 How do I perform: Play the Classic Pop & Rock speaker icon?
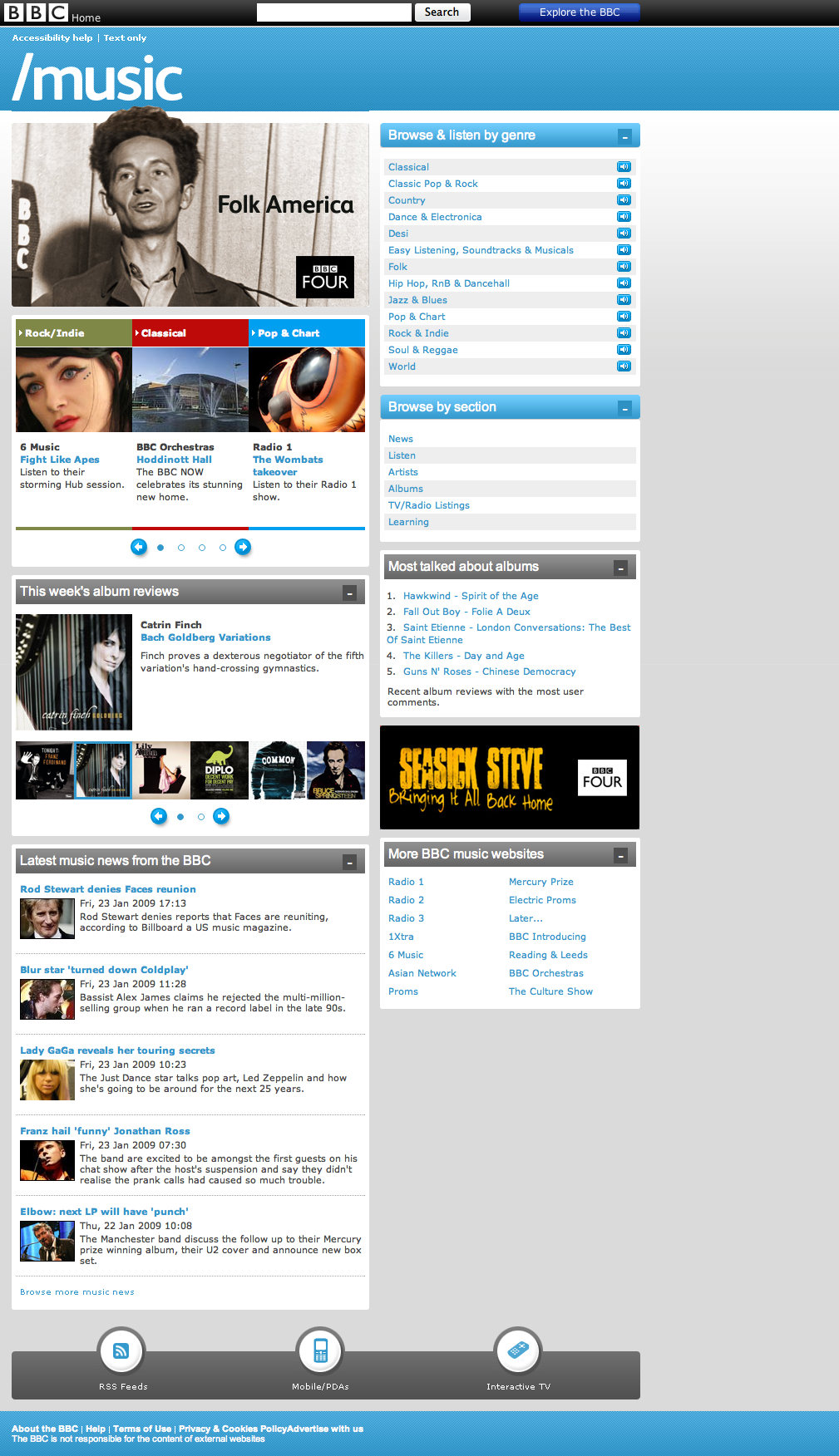pos(624,184)
